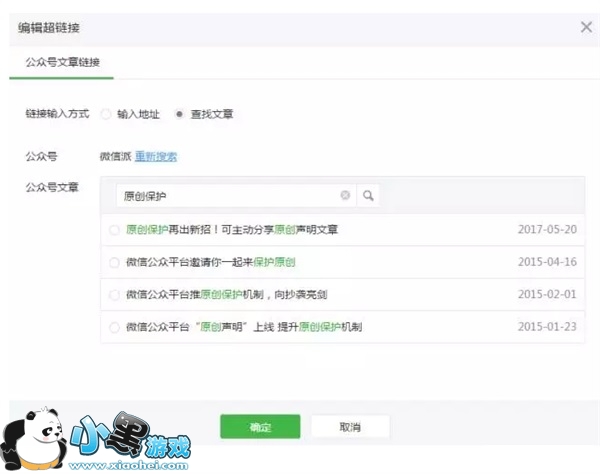This screenshot has height=474, width=600.
Task: Select the 输入地址 radio option
Action: [x=106, y=114]
